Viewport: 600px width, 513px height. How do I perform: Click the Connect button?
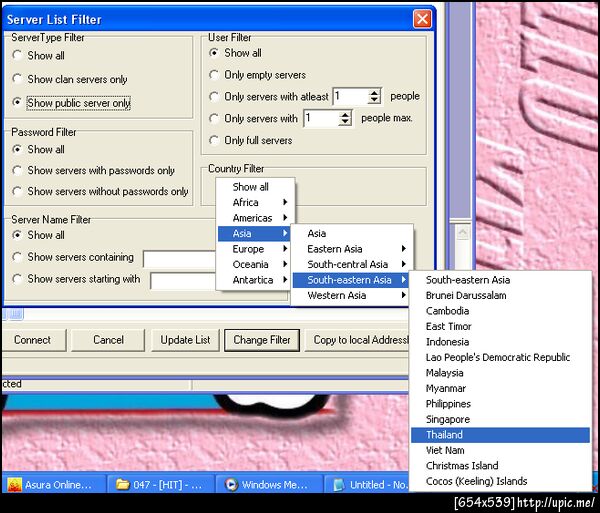click(x=33, y=340)
